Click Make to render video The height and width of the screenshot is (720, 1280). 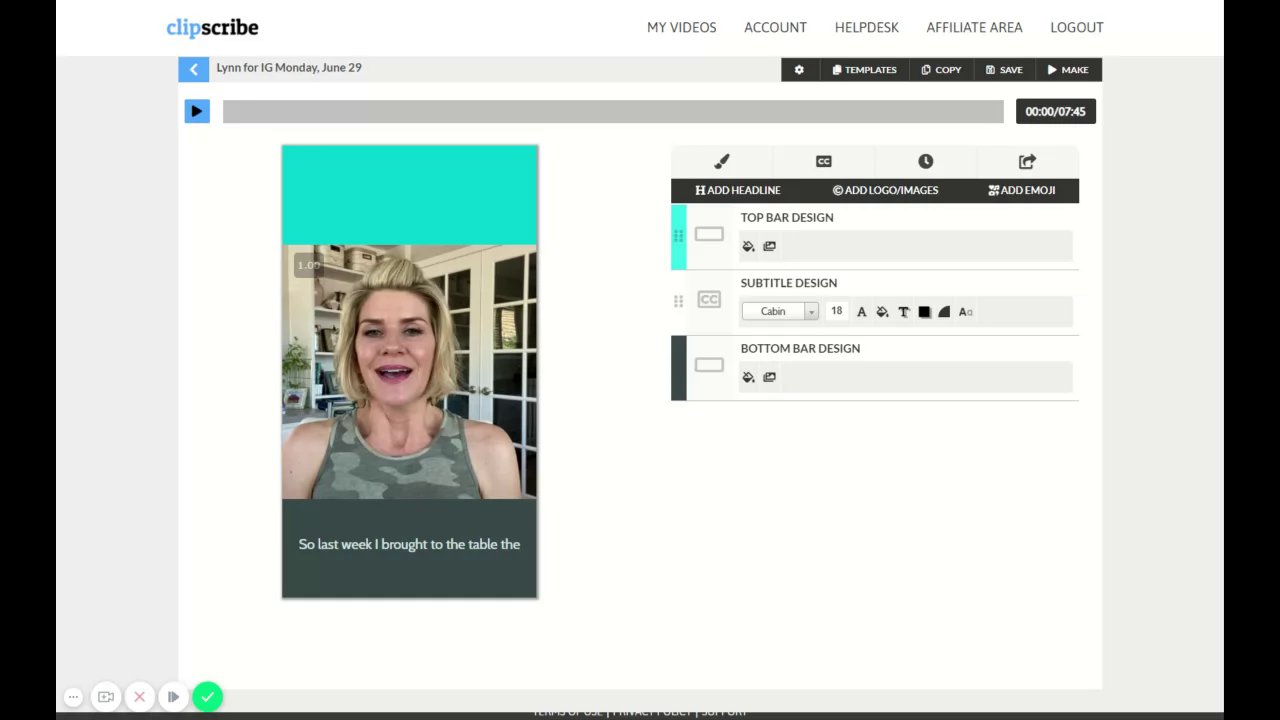pos(1068,70)
